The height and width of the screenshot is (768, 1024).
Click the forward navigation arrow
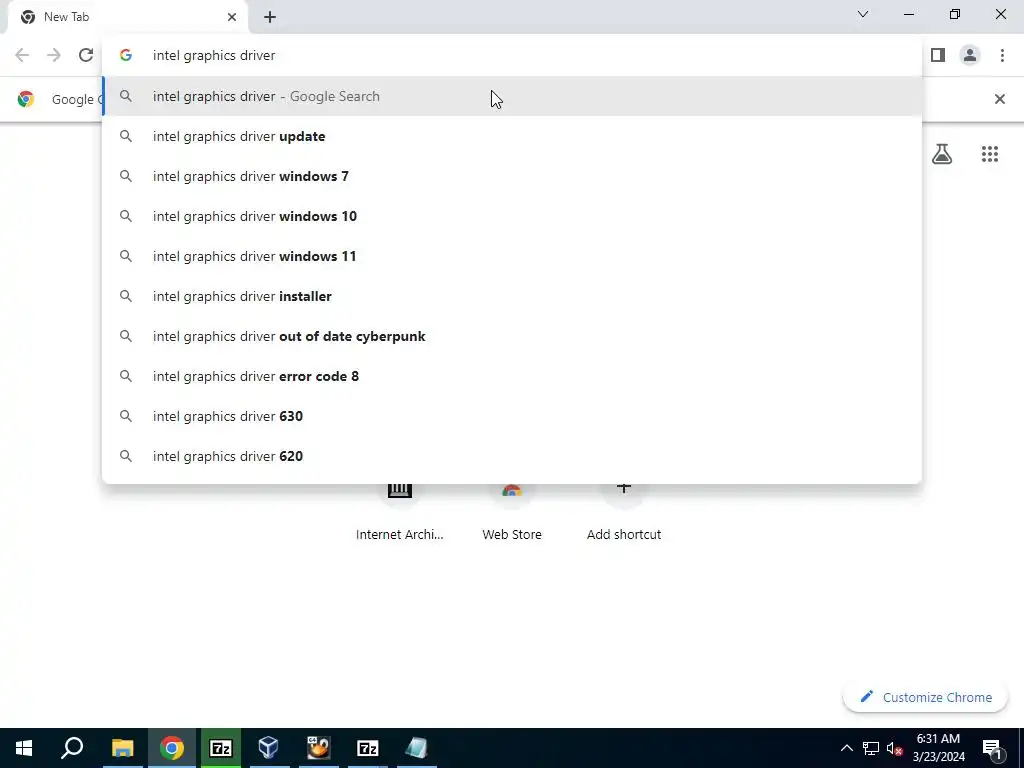point(54,55)
